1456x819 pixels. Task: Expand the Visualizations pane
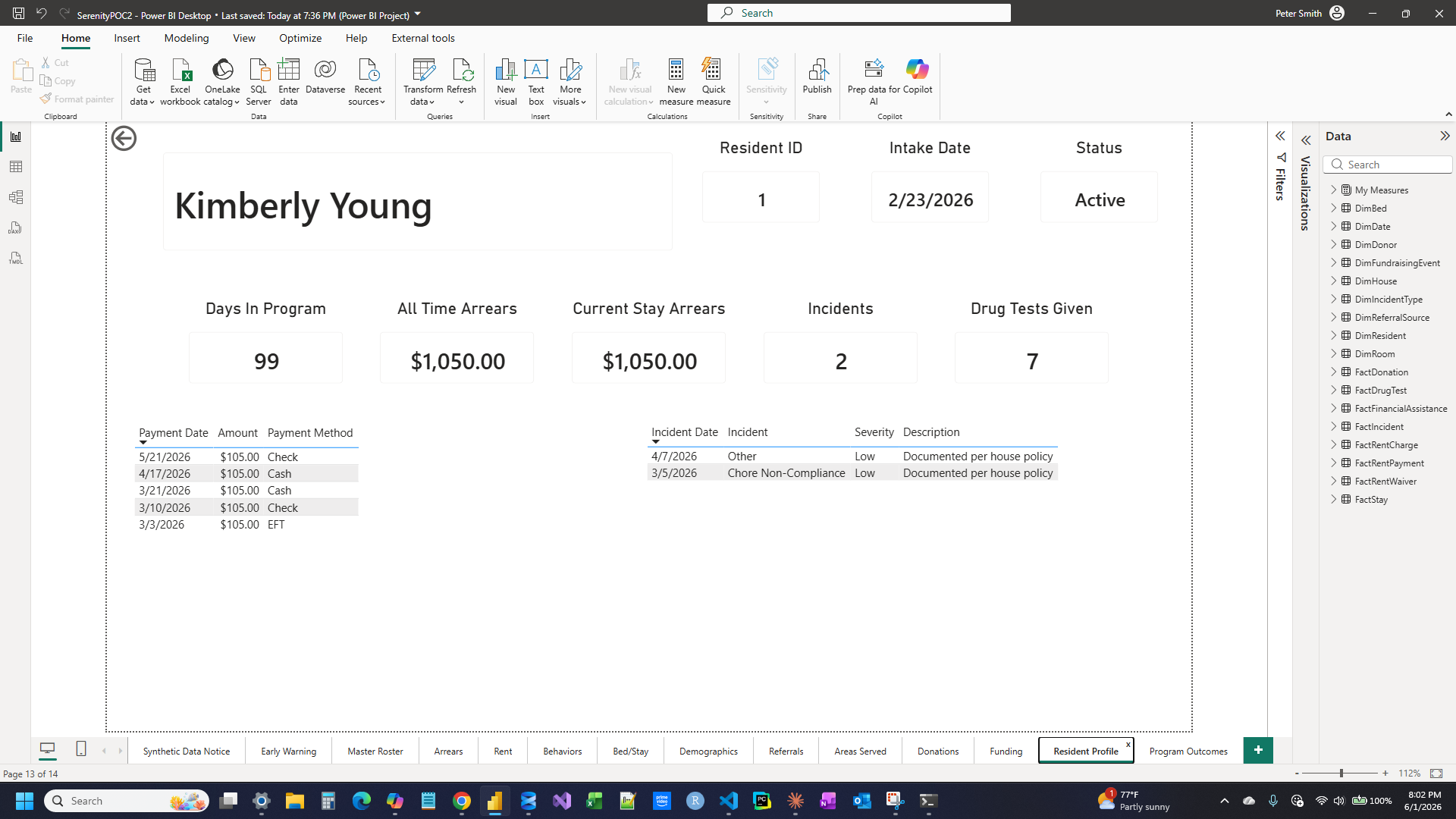click(1306, 140)
